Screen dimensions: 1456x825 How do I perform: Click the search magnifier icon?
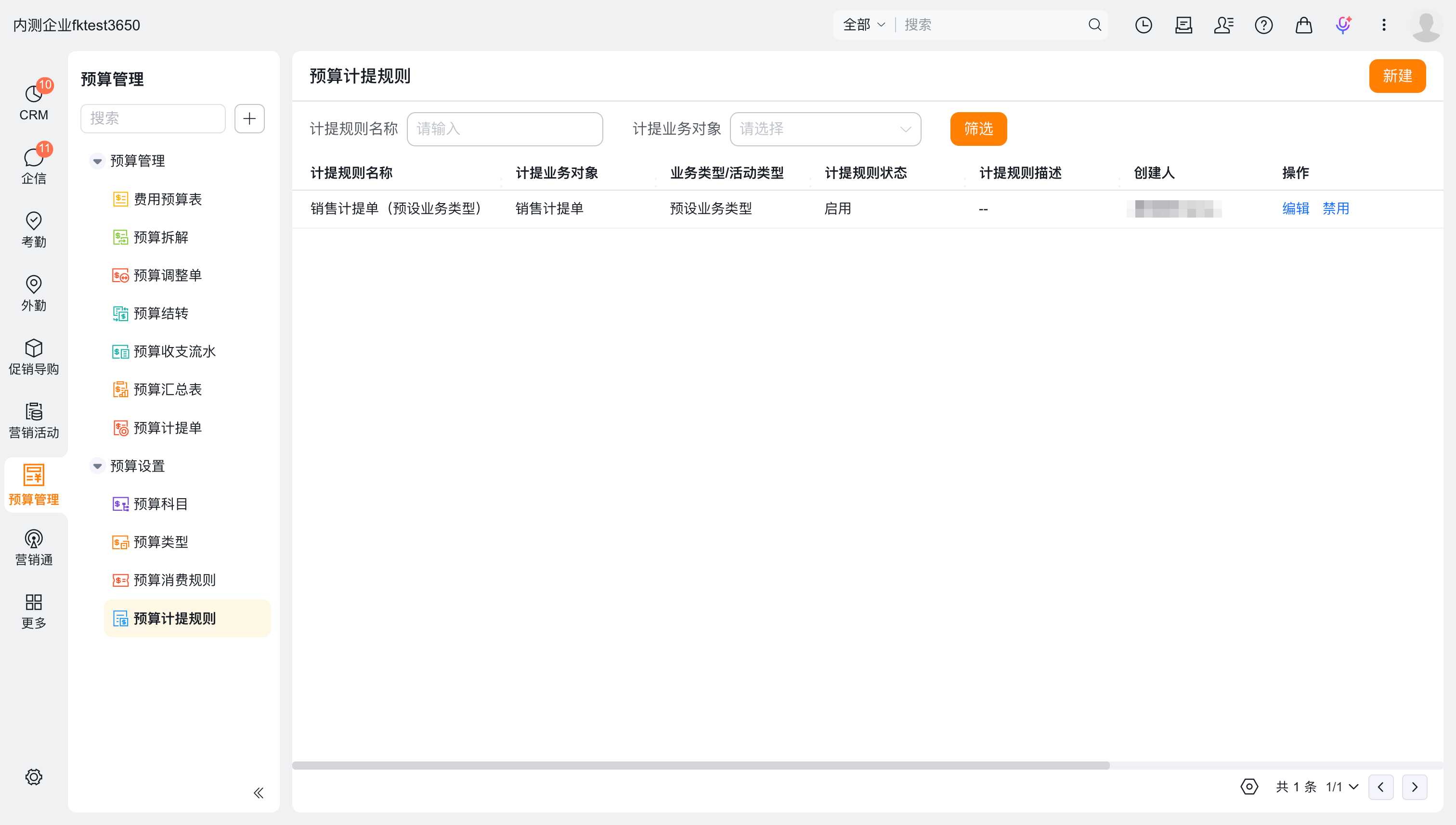[x=1094, y=25]
